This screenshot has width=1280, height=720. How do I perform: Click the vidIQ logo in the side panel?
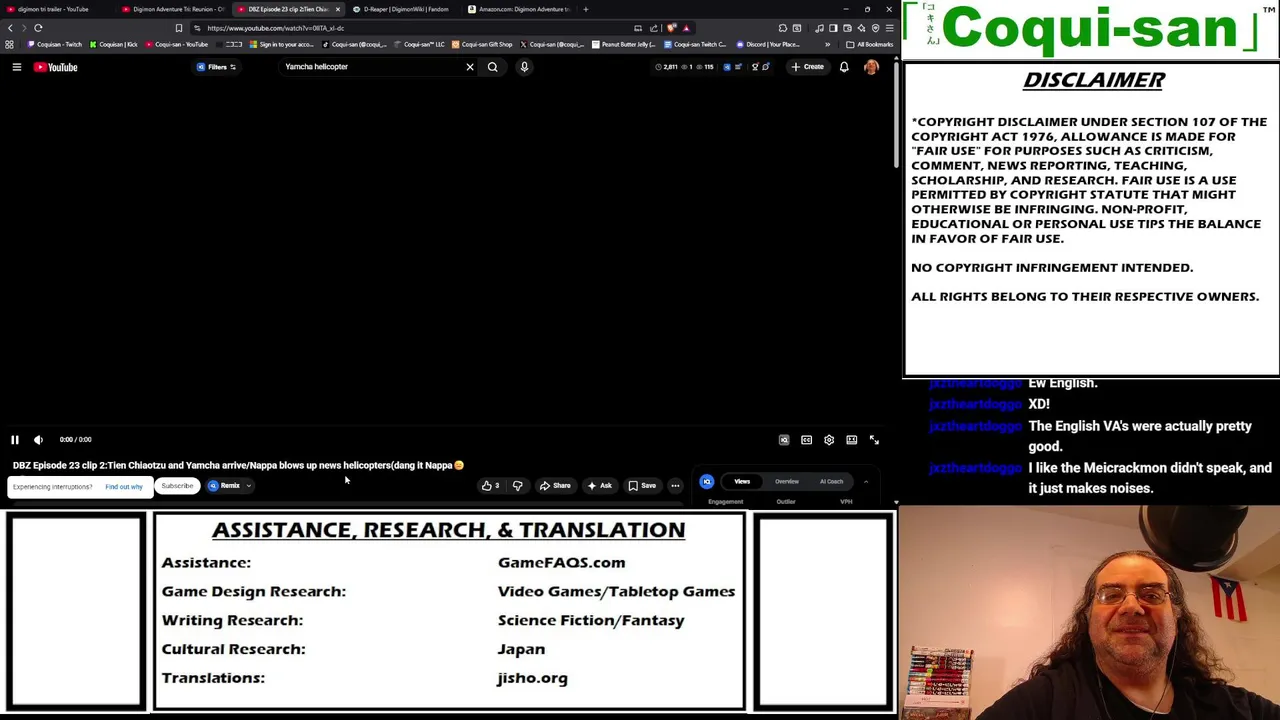(x=707, y=482)
